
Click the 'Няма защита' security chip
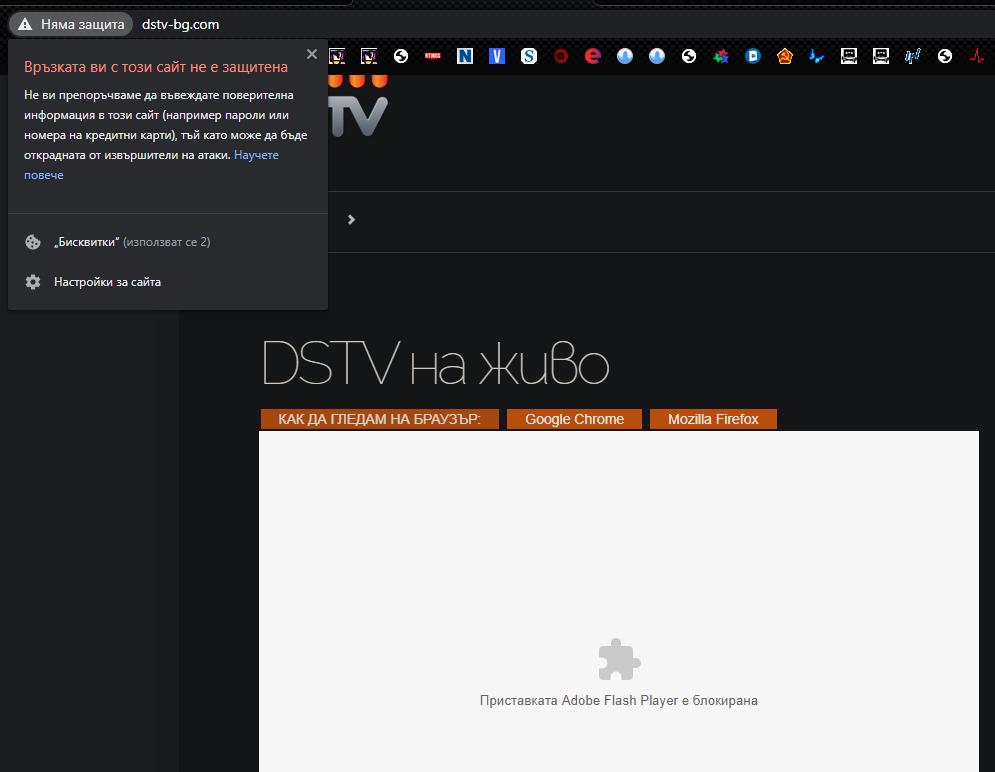point(71,24)
